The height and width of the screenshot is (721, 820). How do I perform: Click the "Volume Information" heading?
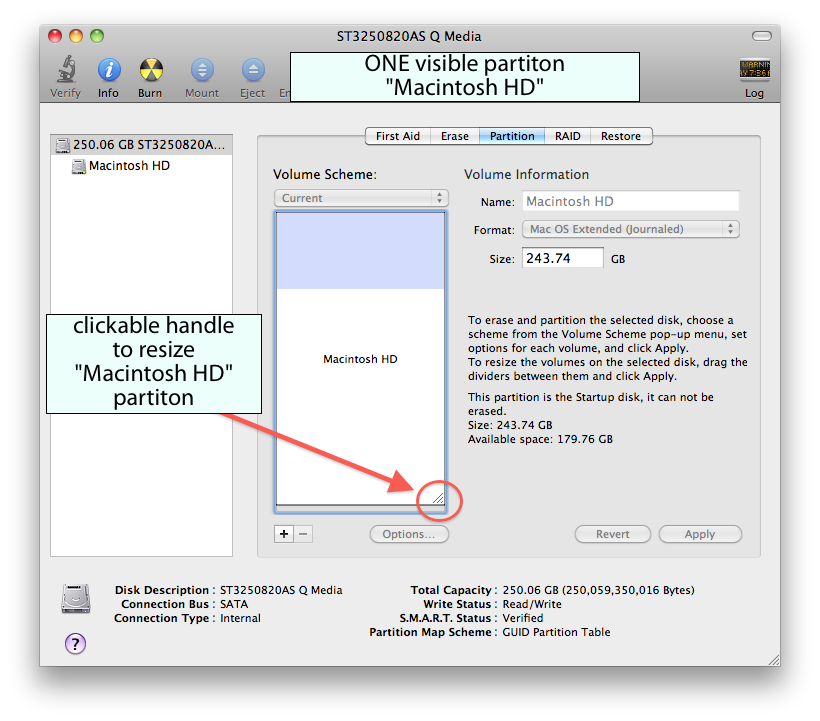(x=526, y=174)
